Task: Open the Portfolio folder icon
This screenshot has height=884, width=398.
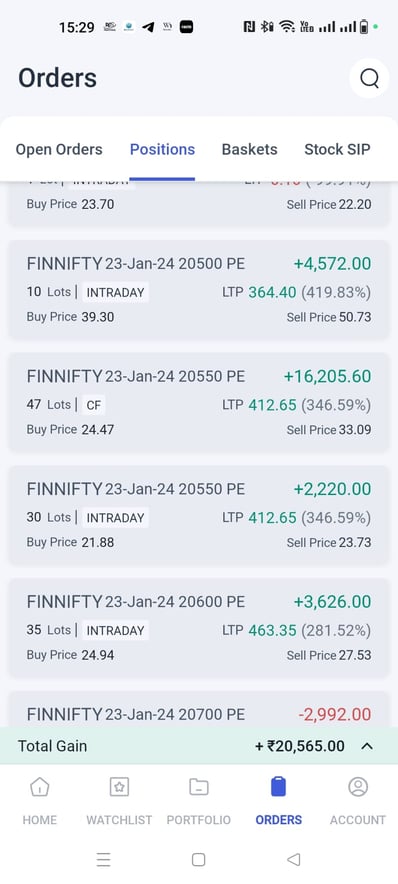Action: [x=198, y=786]
